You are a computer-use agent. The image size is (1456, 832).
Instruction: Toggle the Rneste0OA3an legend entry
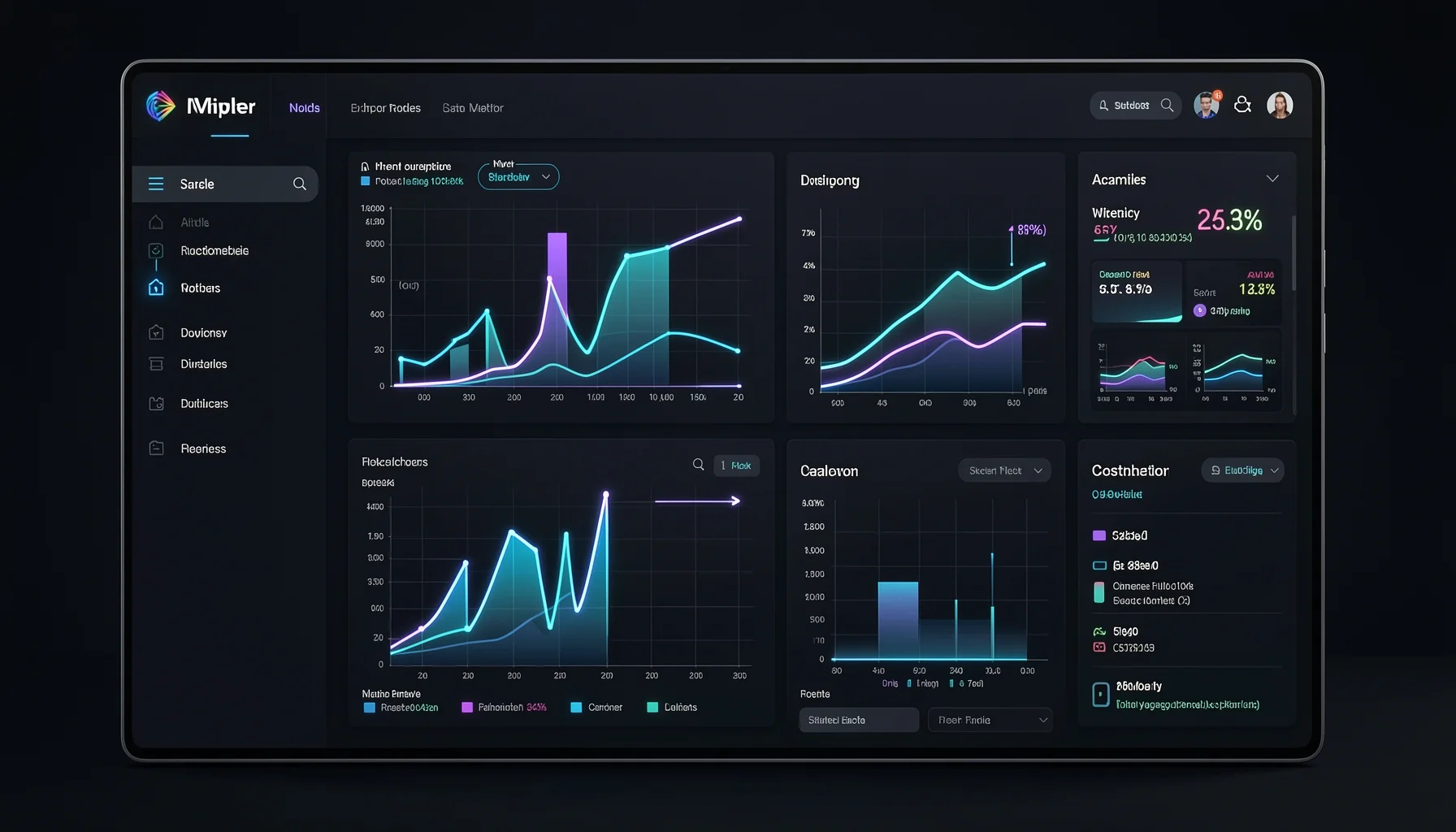[401, 708]
